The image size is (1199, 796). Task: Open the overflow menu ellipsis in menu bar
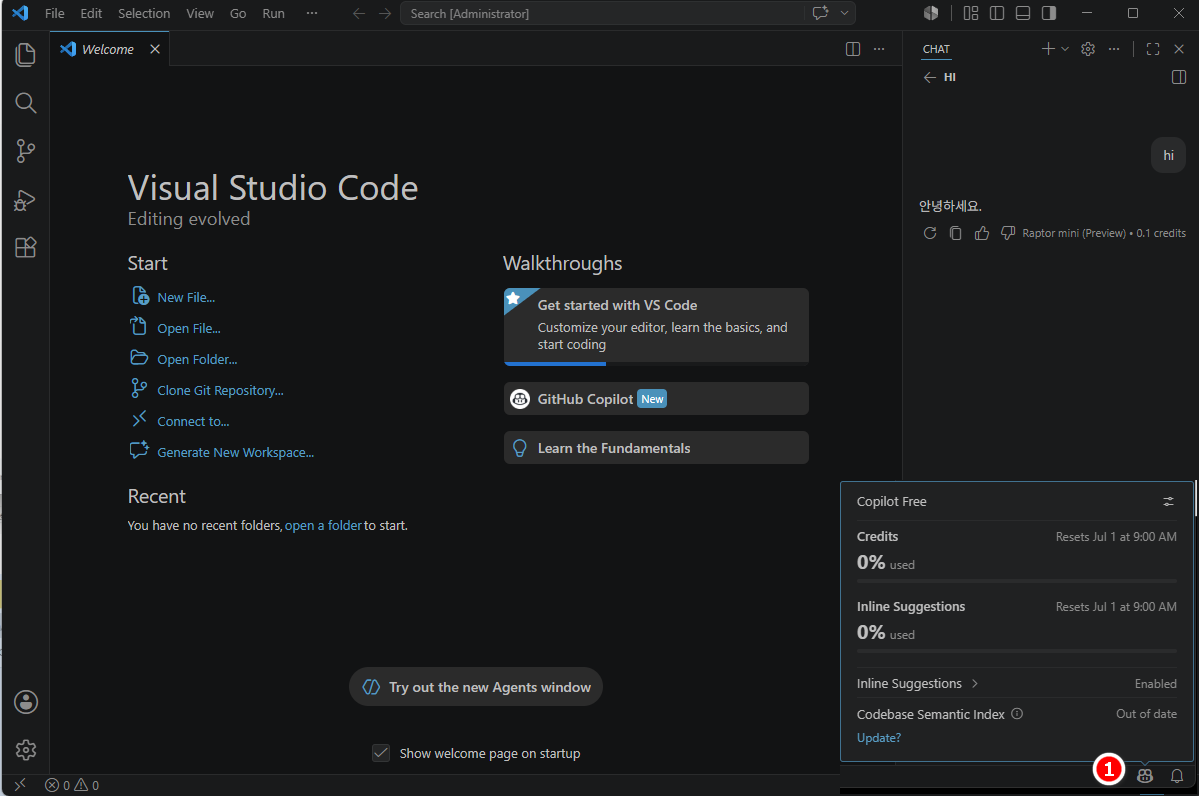[x=312, y=13]
